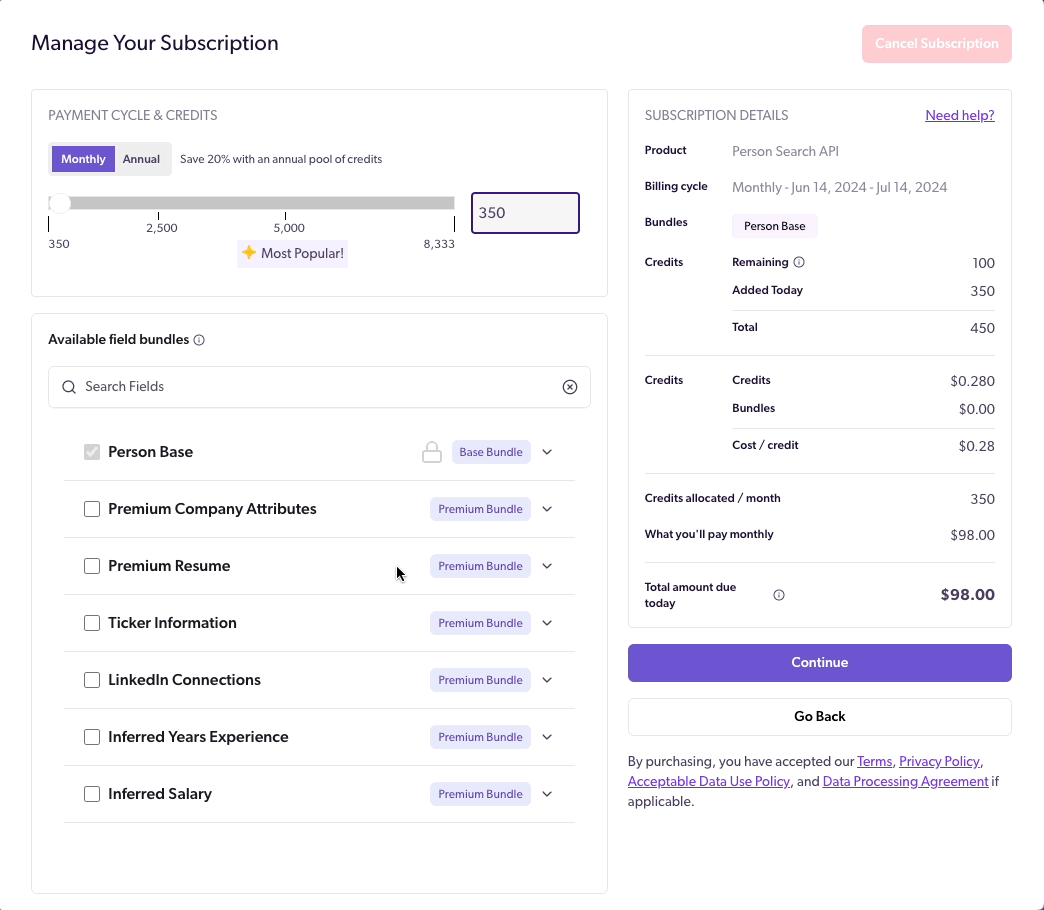Open the Data Processing Agreement link

[x=905, y=781]
